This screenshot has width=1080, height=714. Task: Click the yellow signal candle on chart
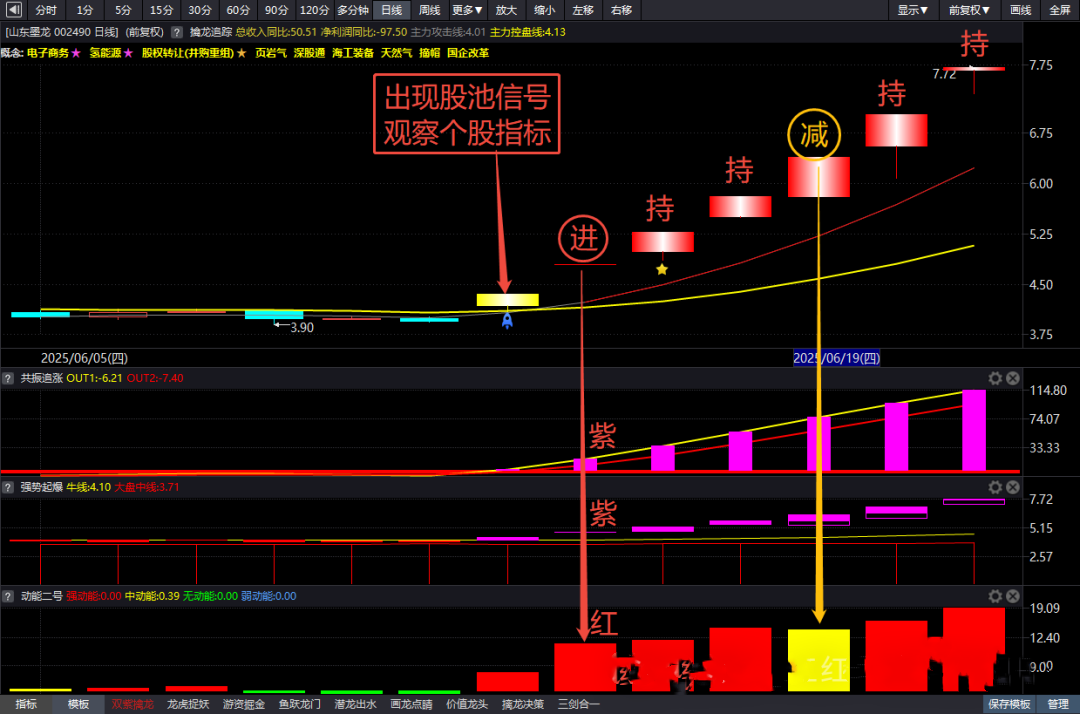coord(508,300)
